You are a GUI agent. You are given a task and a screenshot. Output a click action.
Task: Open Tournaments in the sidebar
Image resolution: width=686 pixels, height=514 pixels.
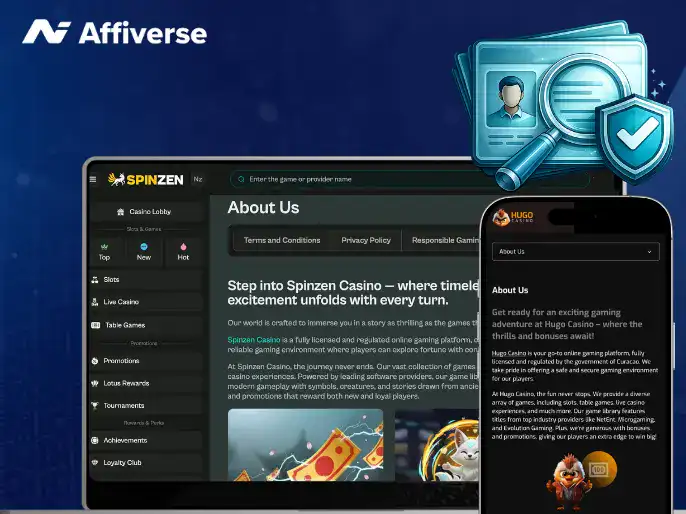[x=146, y=406]
